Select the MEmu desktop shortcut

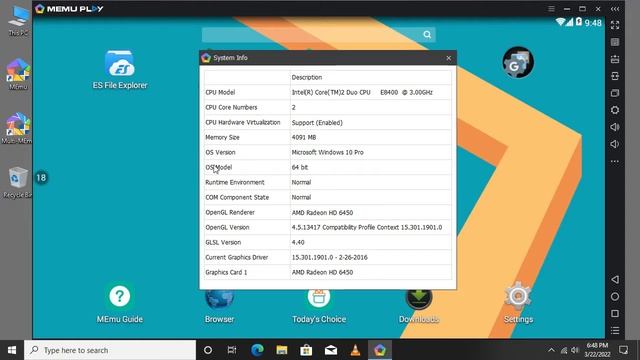[x=18, y=74]
